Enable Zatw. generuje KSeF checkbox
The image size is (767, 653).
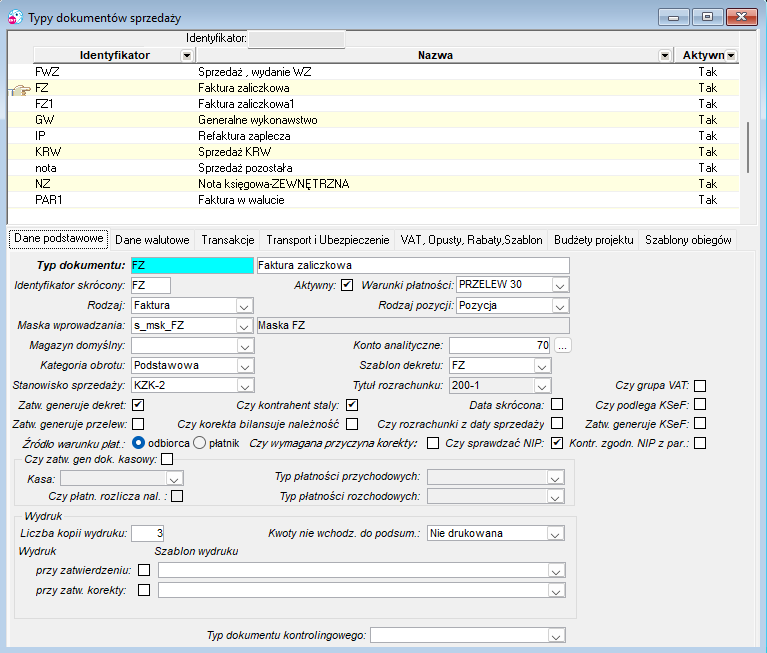click(x=700, y=423)
